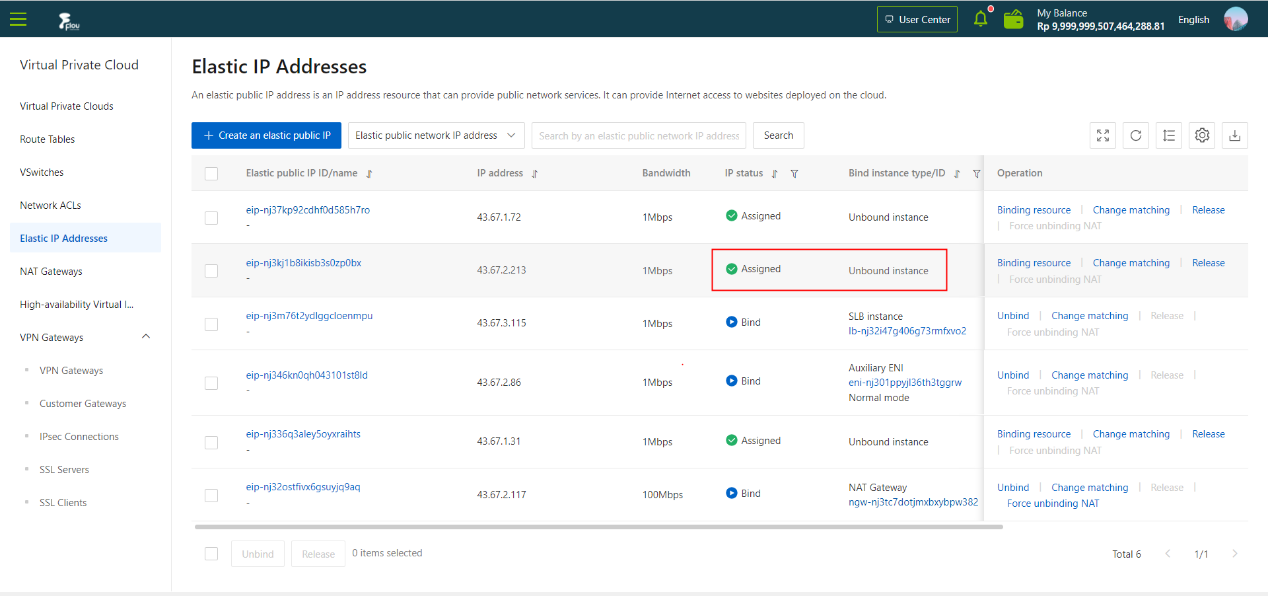This screenshot has width=1268, height=596.
Task: Toggle the select-all checkbox in table header
Action: (211, 174)
